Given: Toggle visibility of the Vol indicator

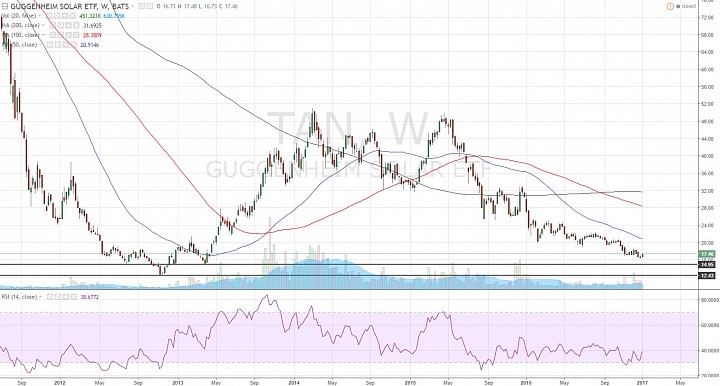Looking at the screenshot, I should (50, 16).
